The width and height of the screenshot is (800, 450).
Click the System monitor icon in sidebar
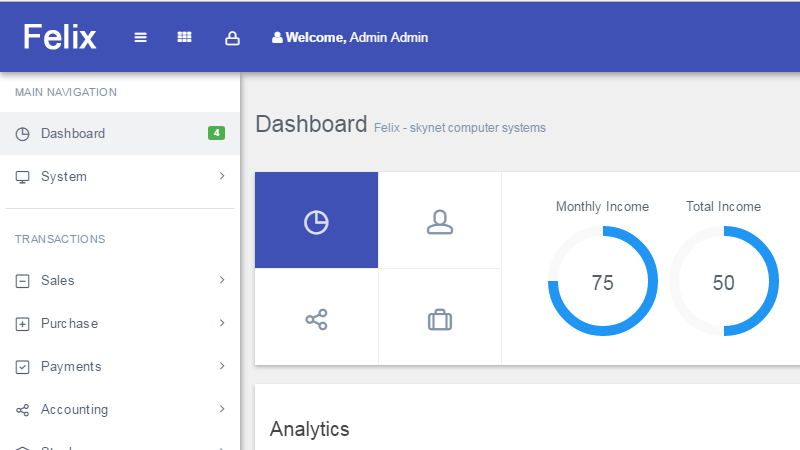[x=23, y=177]
